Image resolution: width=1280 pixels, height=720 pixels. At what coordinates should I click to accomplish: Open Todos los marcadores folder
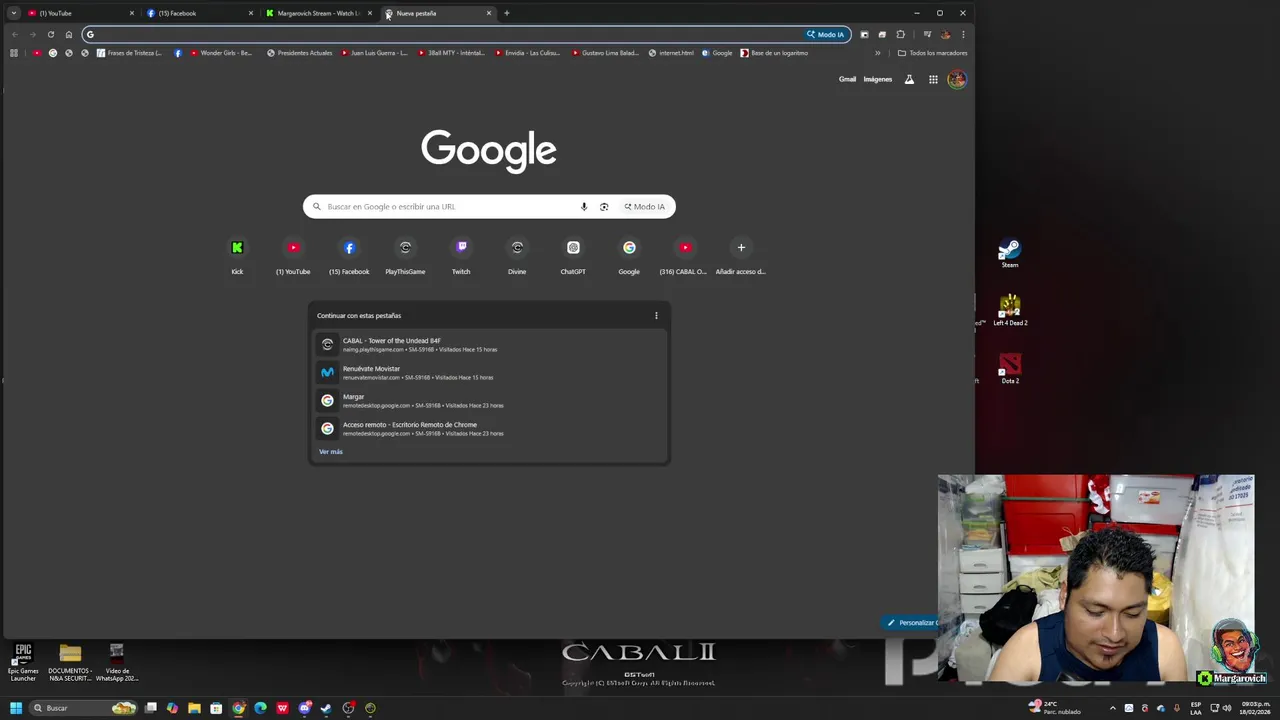coord(932,53)
